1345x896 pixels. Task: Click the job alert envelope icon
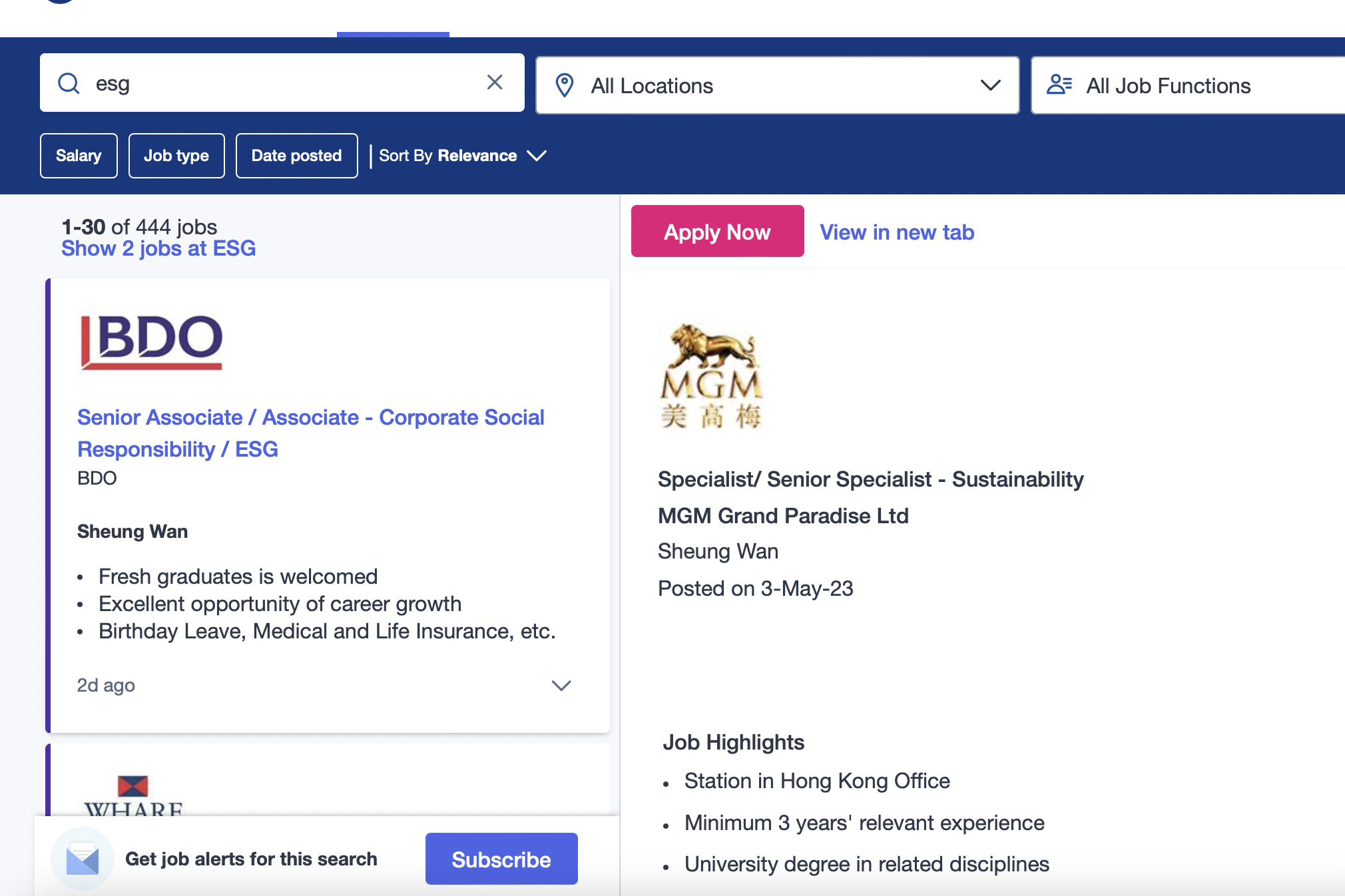click(83, 859)
